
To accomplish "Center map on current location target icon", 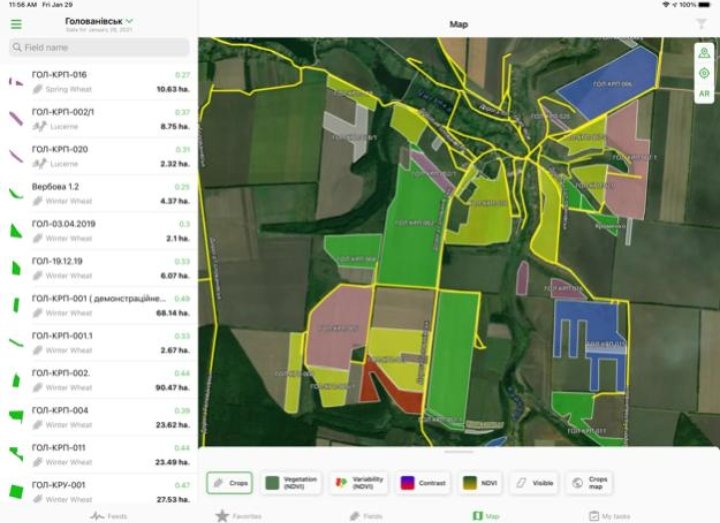I will coord(704,73).
